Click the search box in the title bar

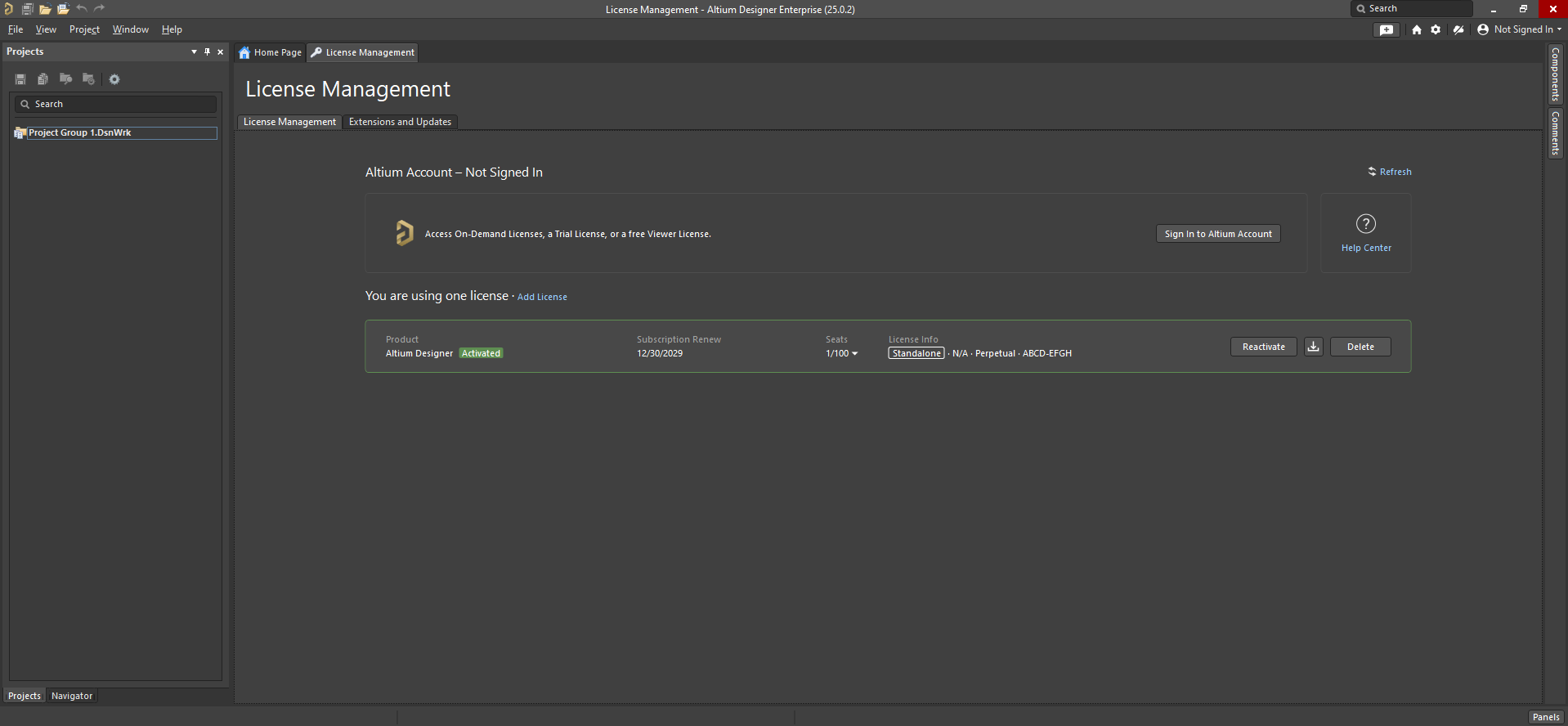point(1412,9)
